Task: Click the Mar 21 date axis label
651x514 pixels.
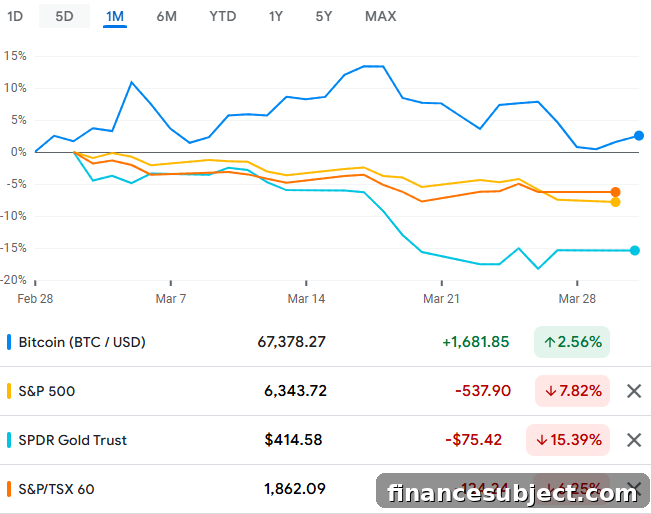Action: click(441, 299)
